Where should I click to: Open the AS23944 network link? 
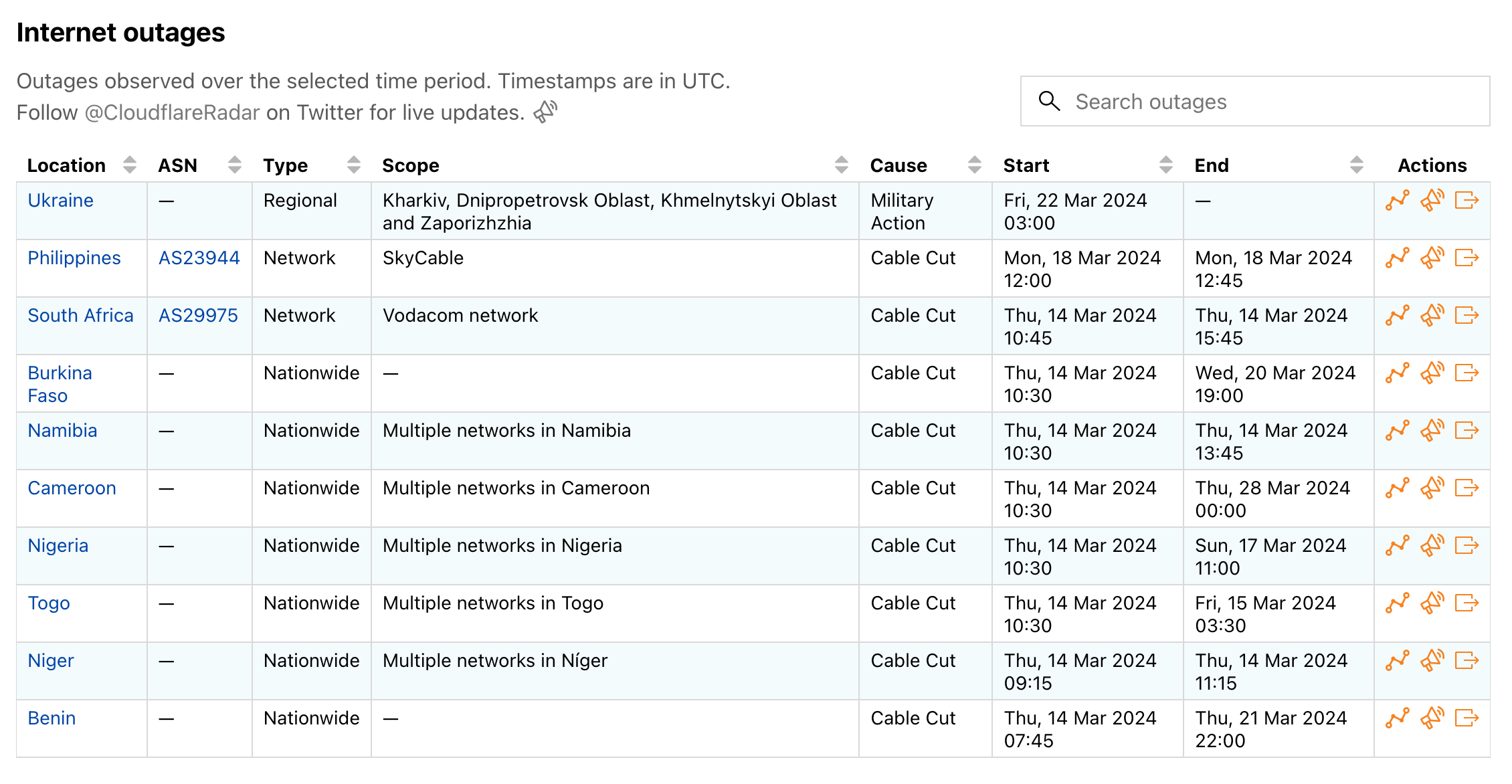pos(199,258)
